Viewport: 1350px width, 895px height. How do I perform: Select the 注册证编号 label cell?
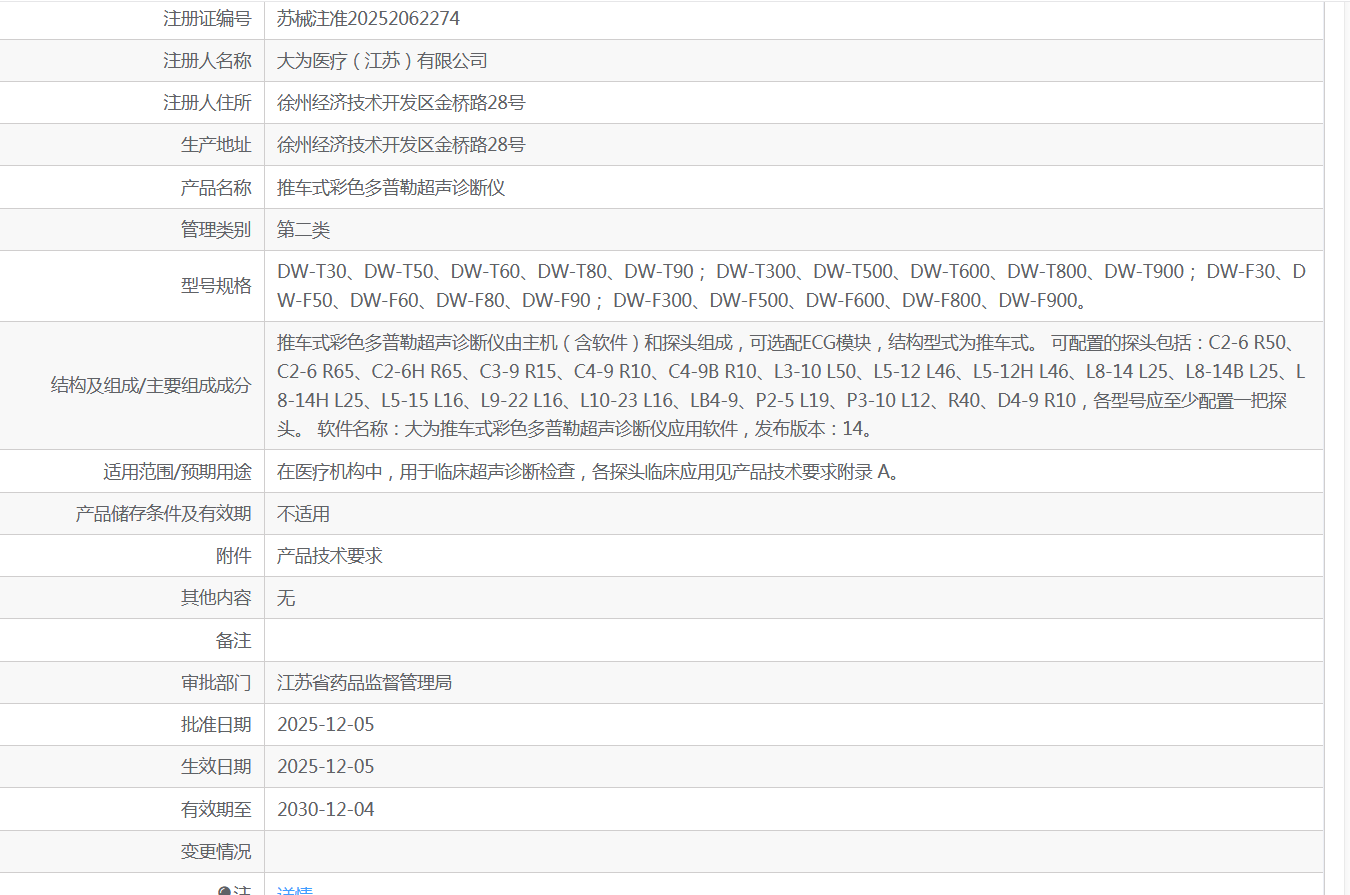click(207, 18)
